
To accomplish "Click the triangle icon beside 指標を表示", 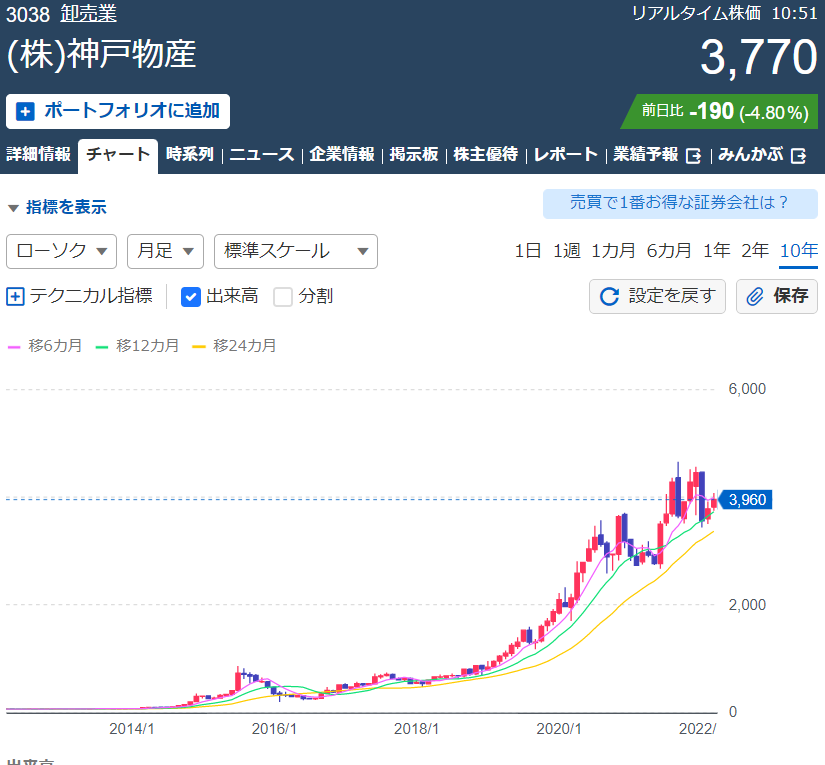I will click(13, 208).
